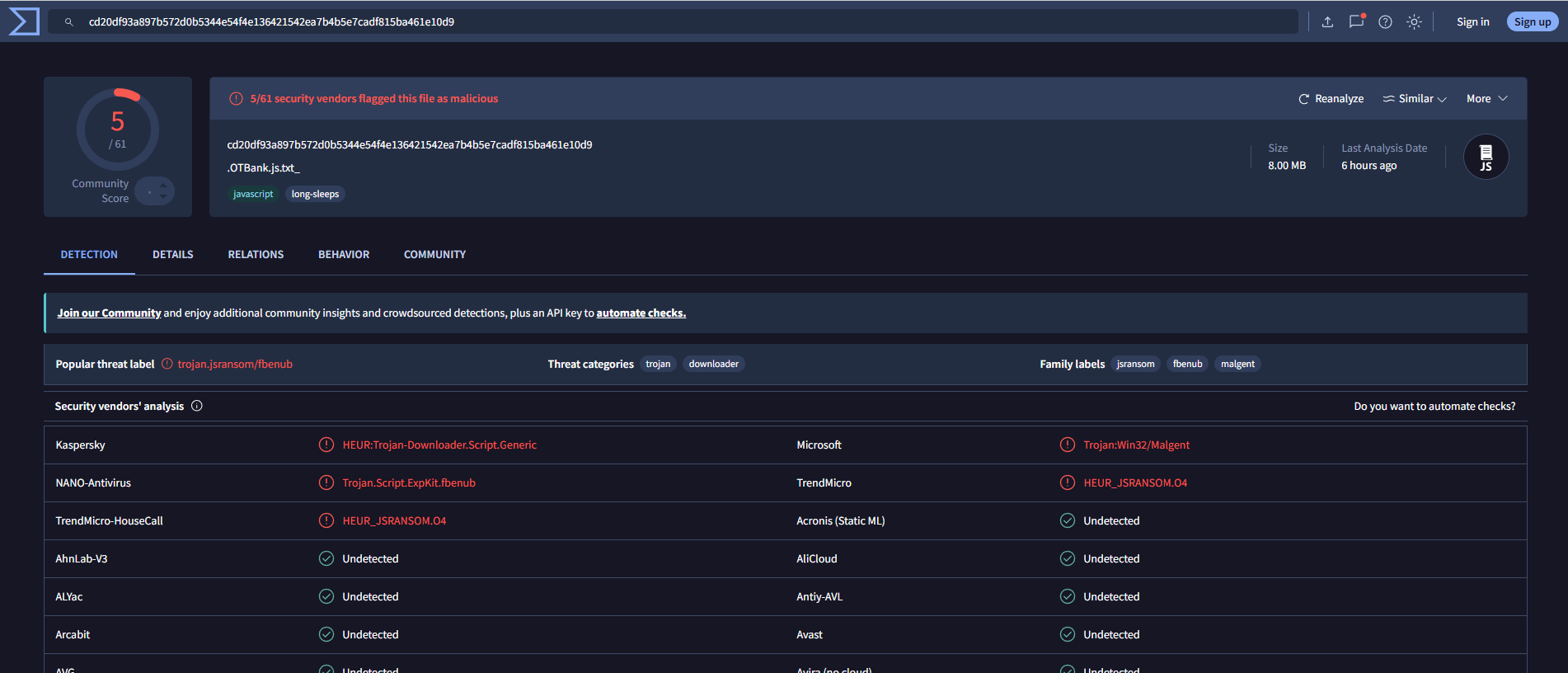Open the BEHAVIOR tab
The width and height of the screenshot is (1568, 673).
[344, 255]
